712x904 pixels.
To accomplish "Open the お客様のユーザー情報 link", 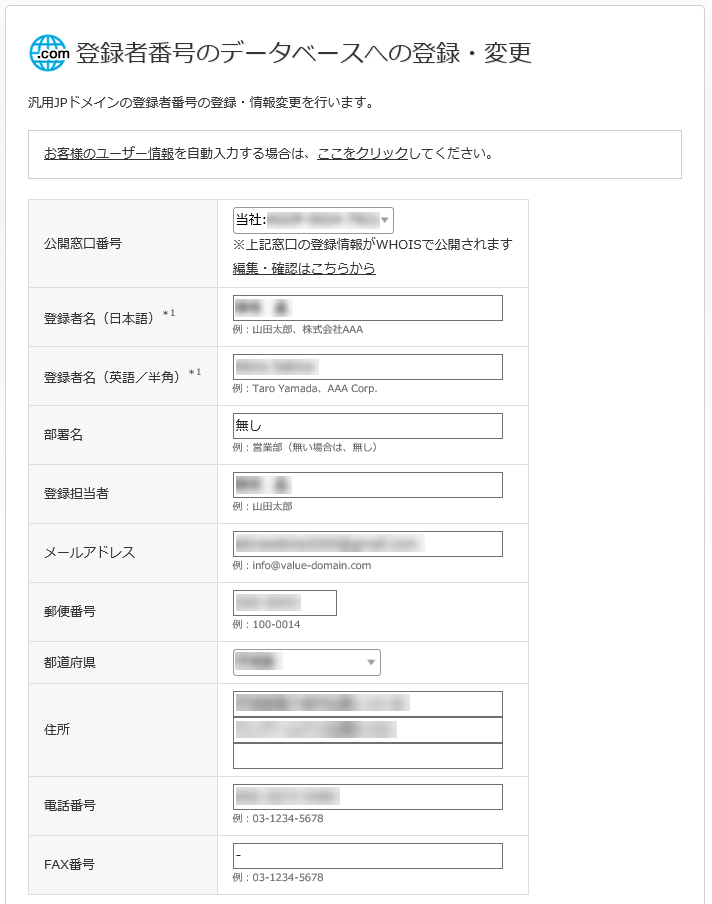I will point(109,154).
